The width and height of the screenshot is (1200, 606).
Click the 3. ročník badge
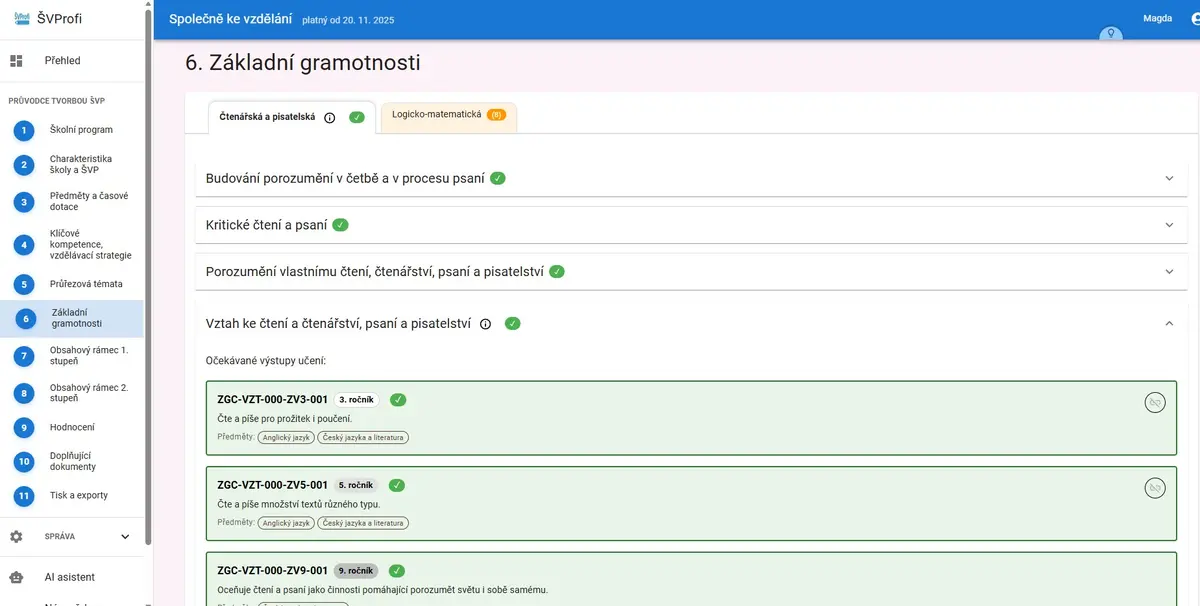(357, 400)
